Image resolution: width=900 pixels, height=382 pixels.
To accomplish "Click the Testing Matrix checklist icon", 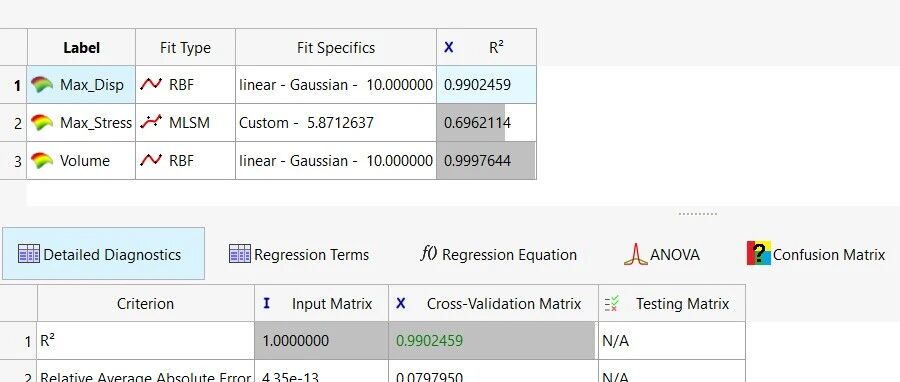I will pyautogui.click(x=612, y=303).
